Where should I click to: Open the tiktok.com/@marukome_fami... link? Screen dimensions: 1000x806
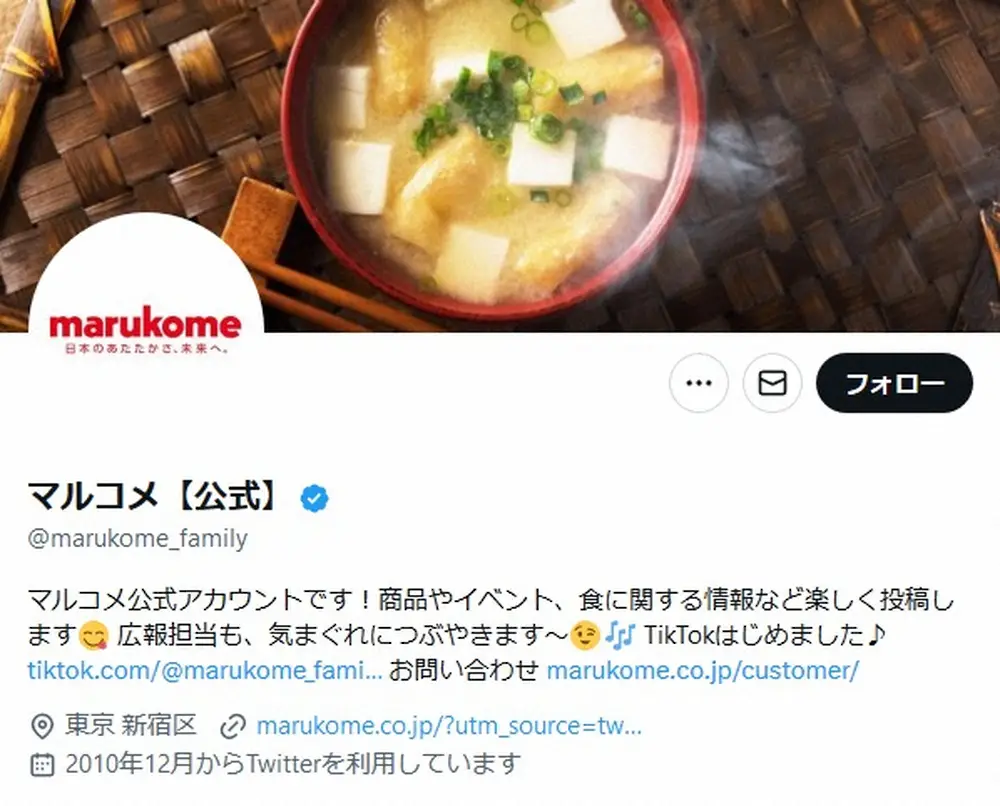pos(205,670)
